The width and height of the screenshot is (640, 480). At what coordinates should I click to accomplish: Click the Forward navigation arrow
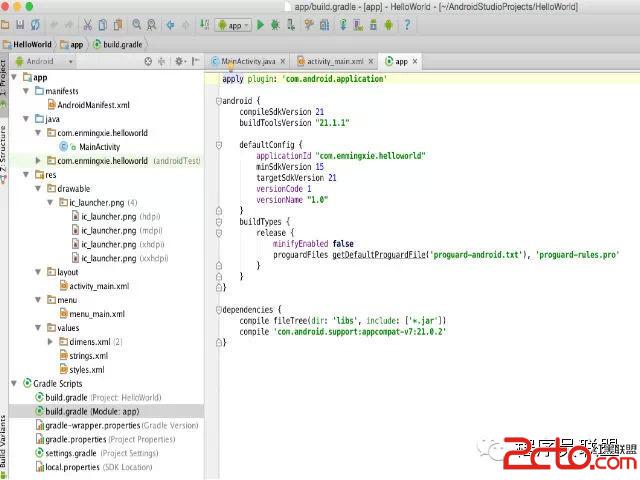(186, 25)
